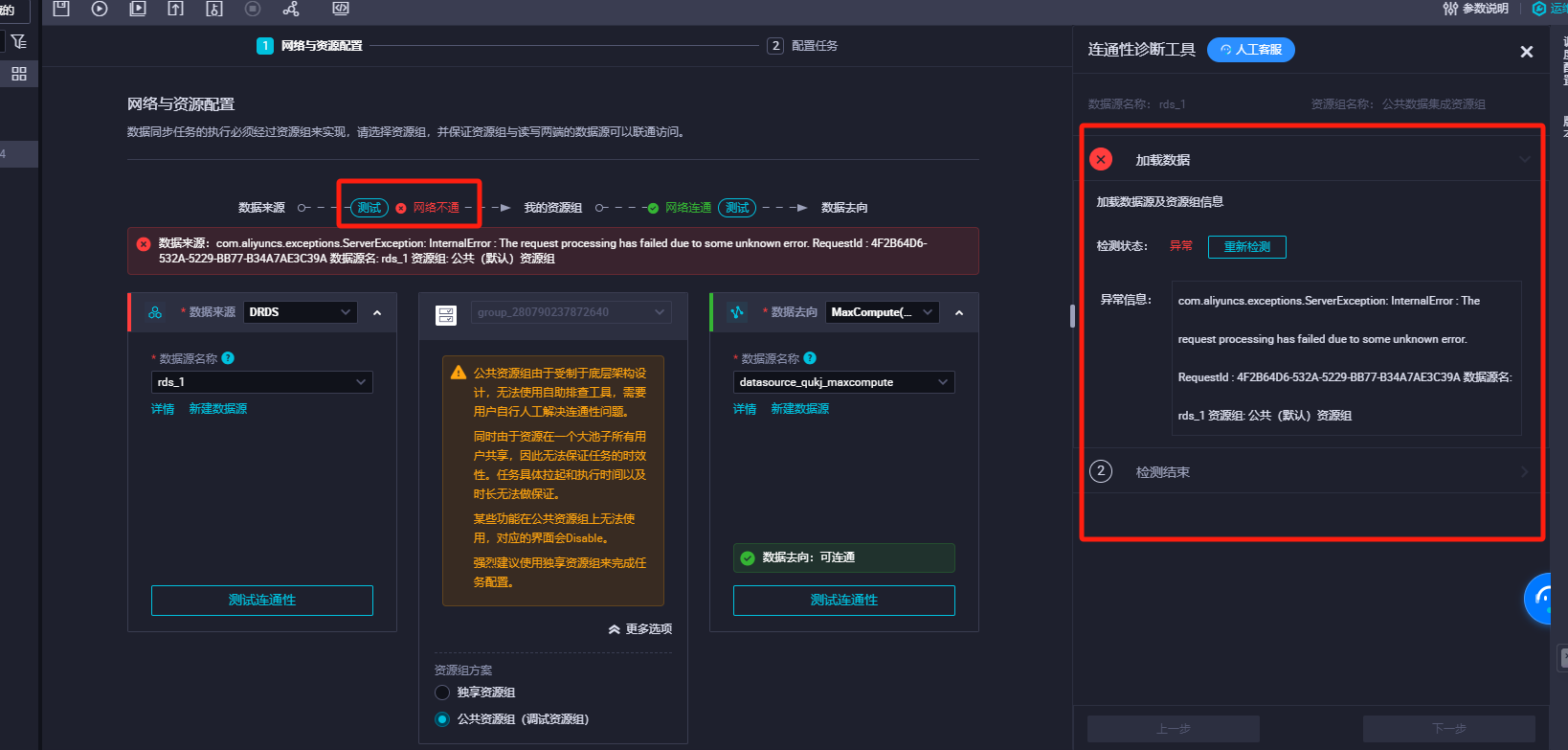1568x750 pixels.
Task: Click the red error icon beside 加载数据
Action: click(1101, 159)
